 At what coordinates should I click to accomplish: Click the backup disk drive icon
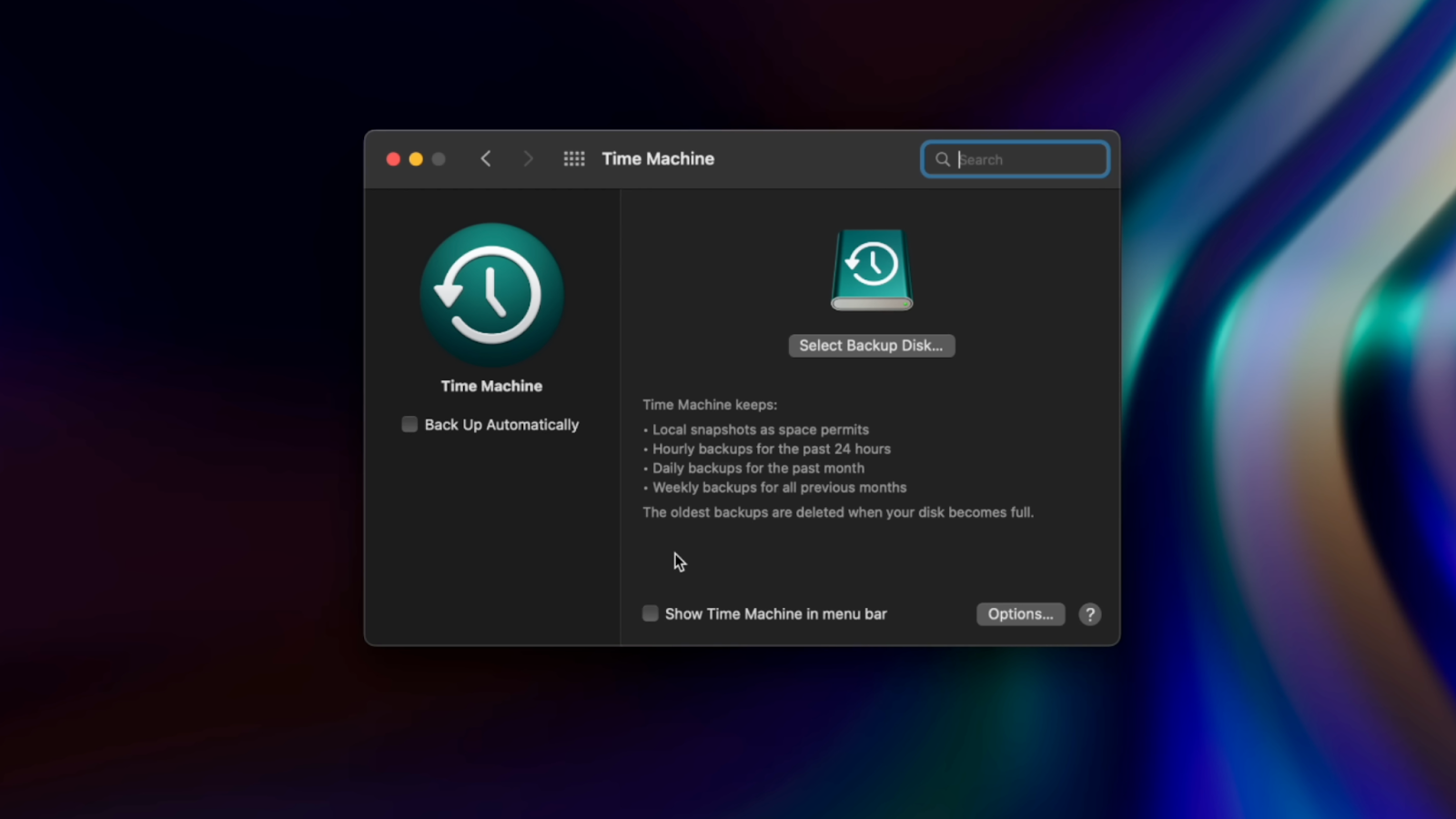[872, 269]
